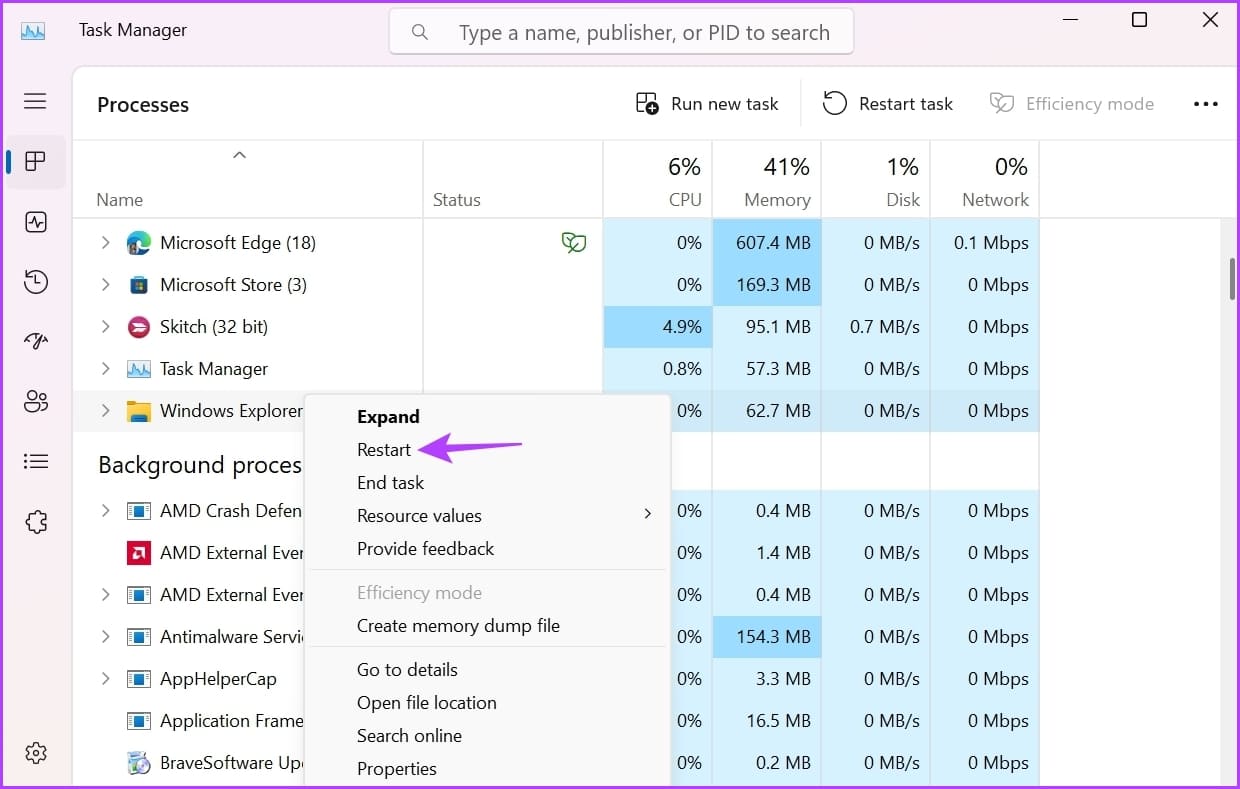The image size is (1240, 789).
Task: Click the search magnifier icon
Action: [420, 33]
